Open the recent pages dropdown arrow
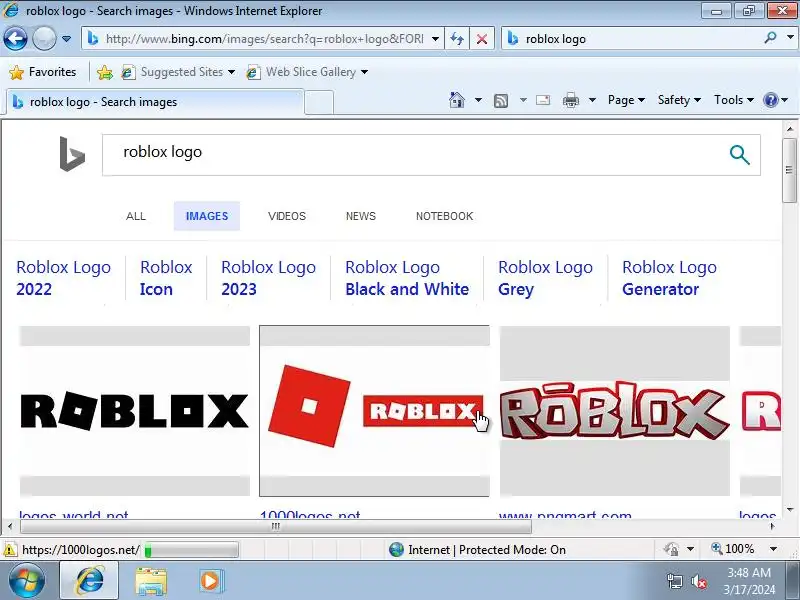800x600 pixels. pyautogui.click(x=66, y=39)
